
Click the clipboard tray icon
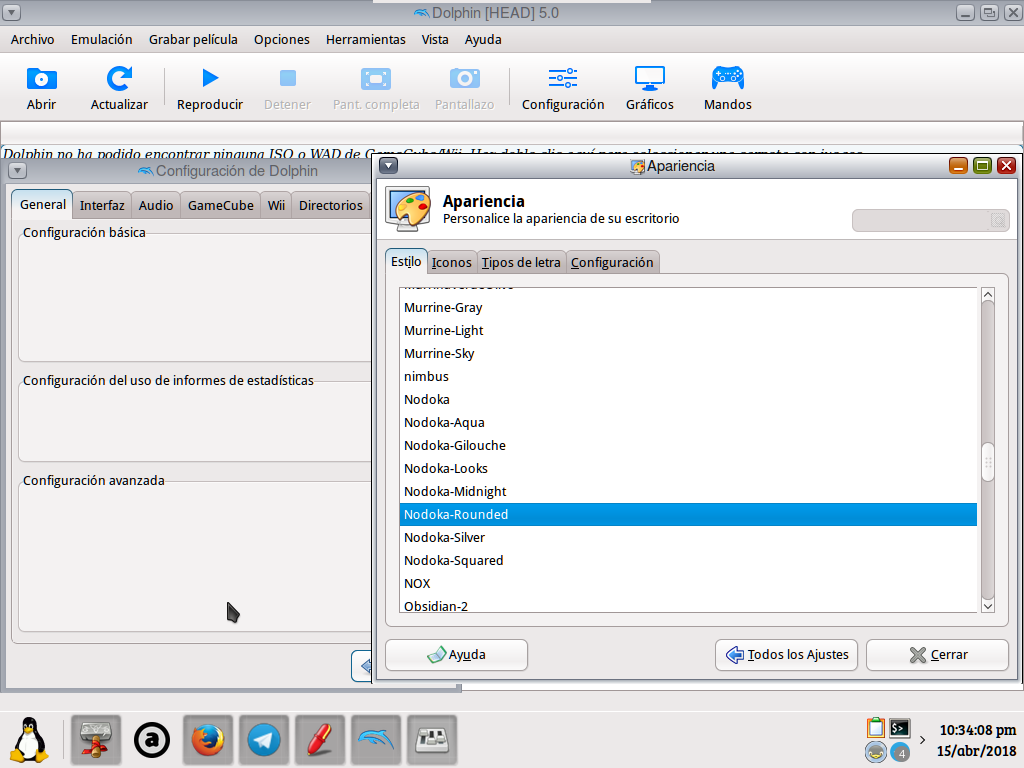(876, 728)
